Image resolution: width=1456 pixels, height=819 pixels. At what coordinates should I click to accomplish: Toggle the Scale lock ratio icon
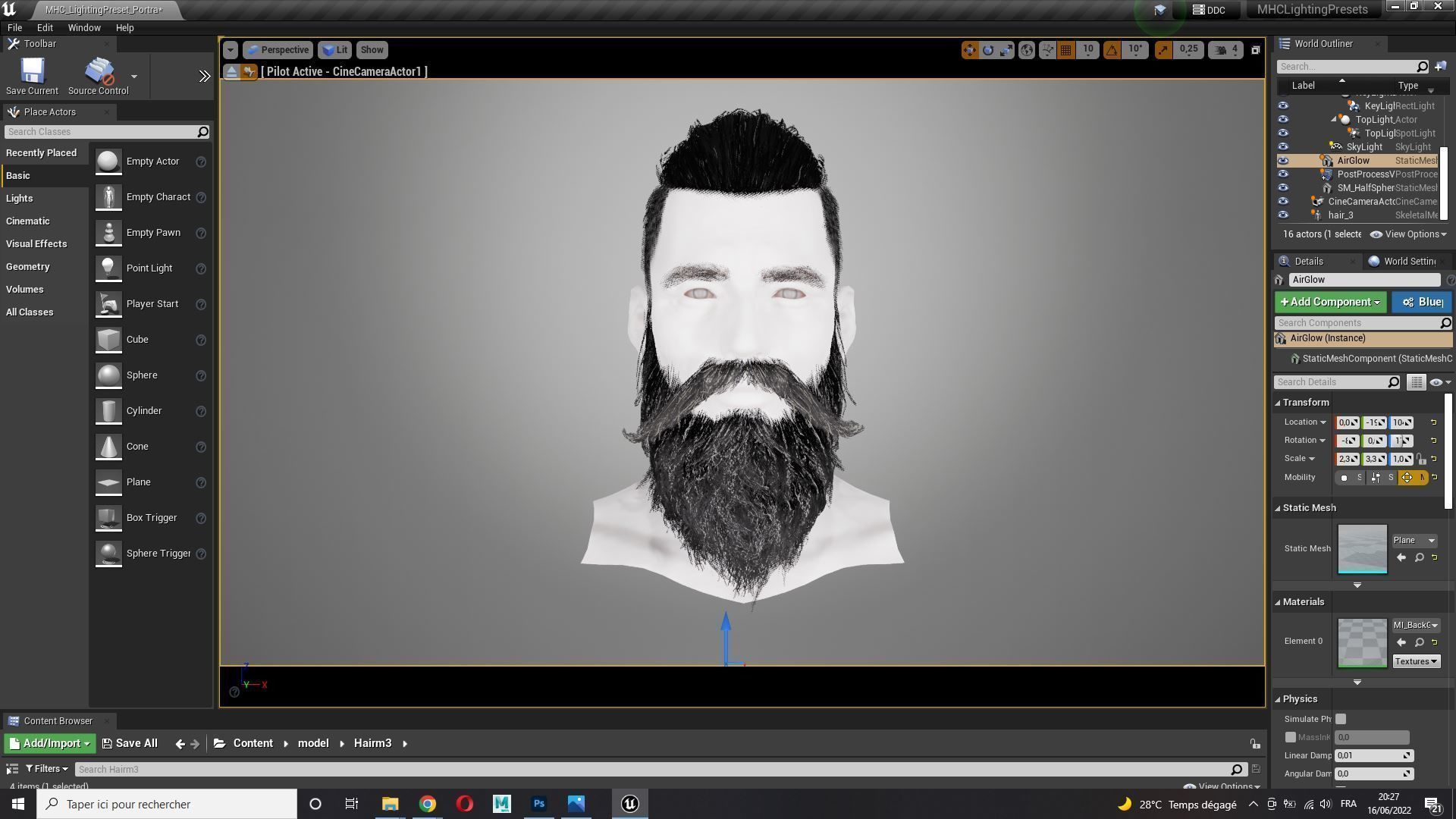1421,459
